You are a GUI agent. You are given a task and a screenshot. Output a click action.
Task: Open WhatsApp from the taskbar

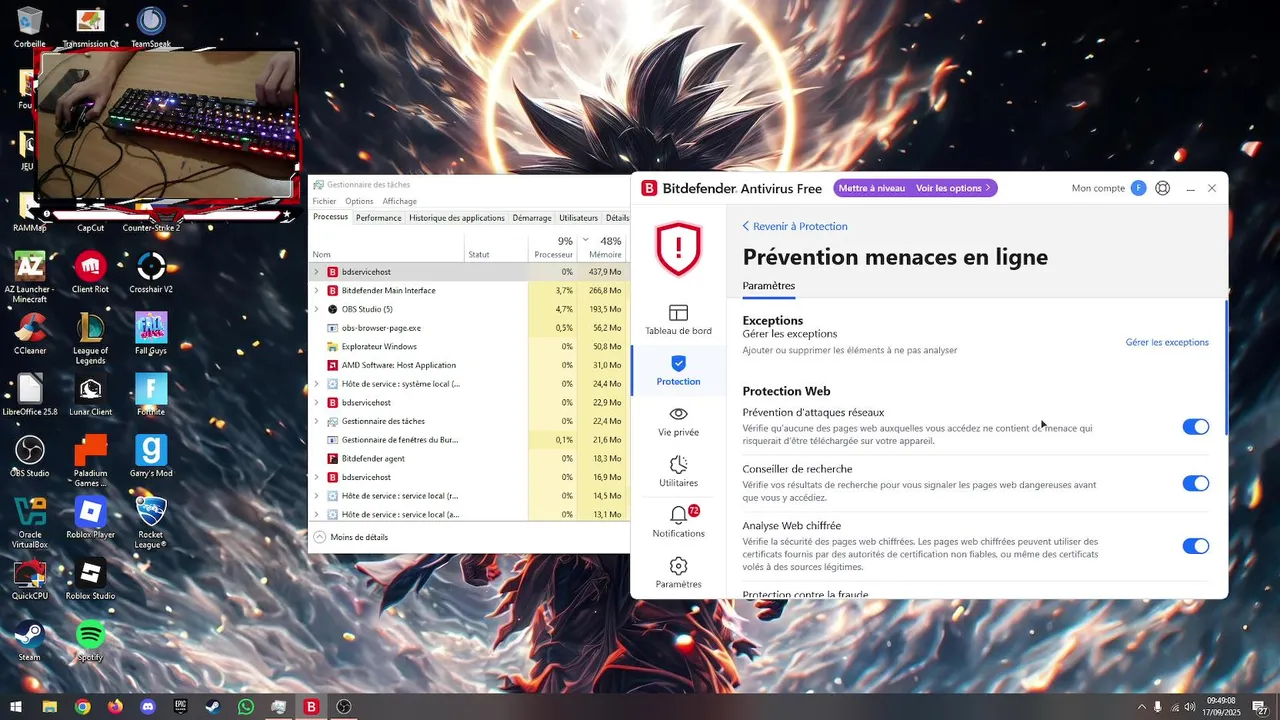click(246, 706)
